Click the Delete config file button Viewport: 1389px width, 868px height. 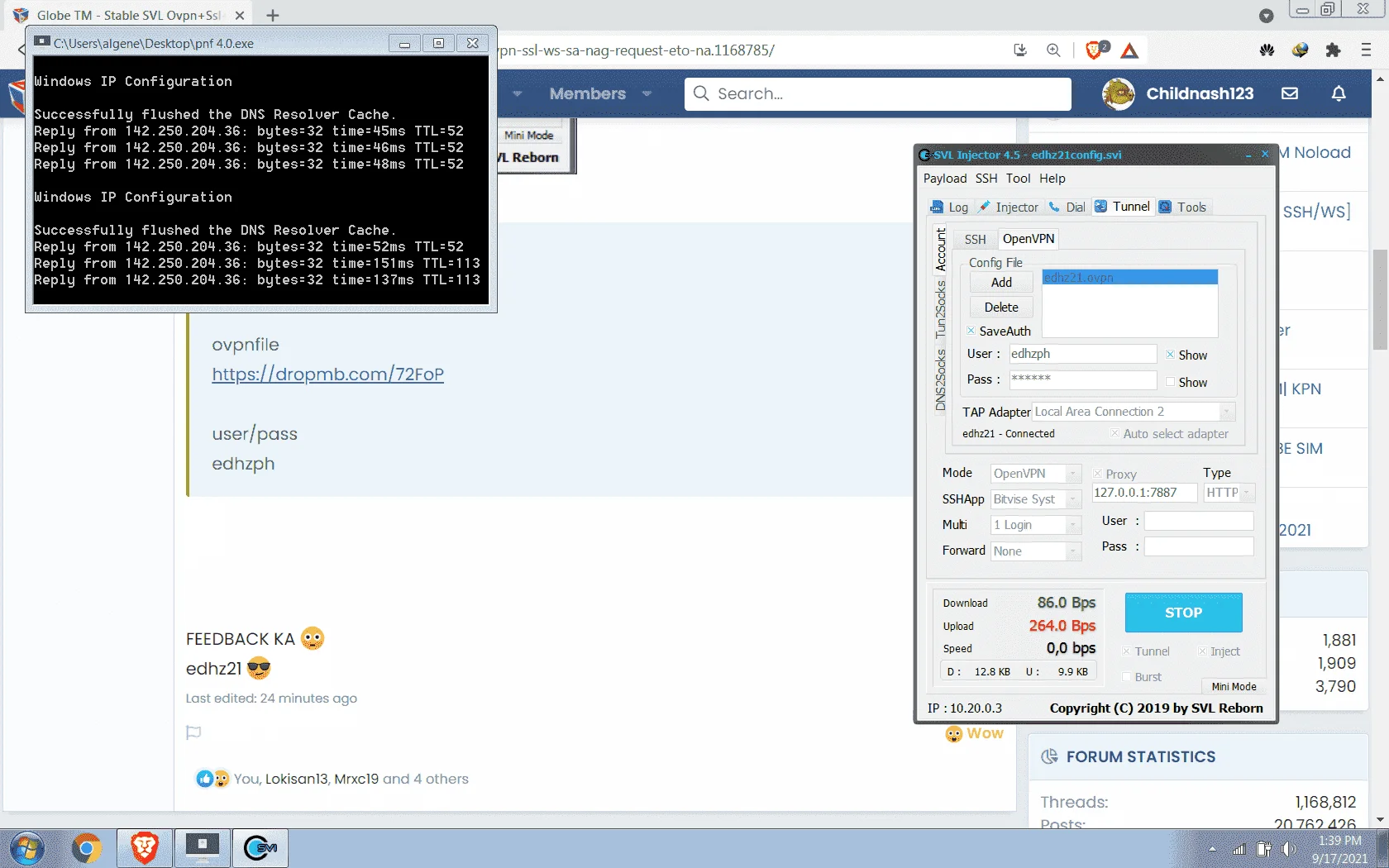(x=1001, y=308)
